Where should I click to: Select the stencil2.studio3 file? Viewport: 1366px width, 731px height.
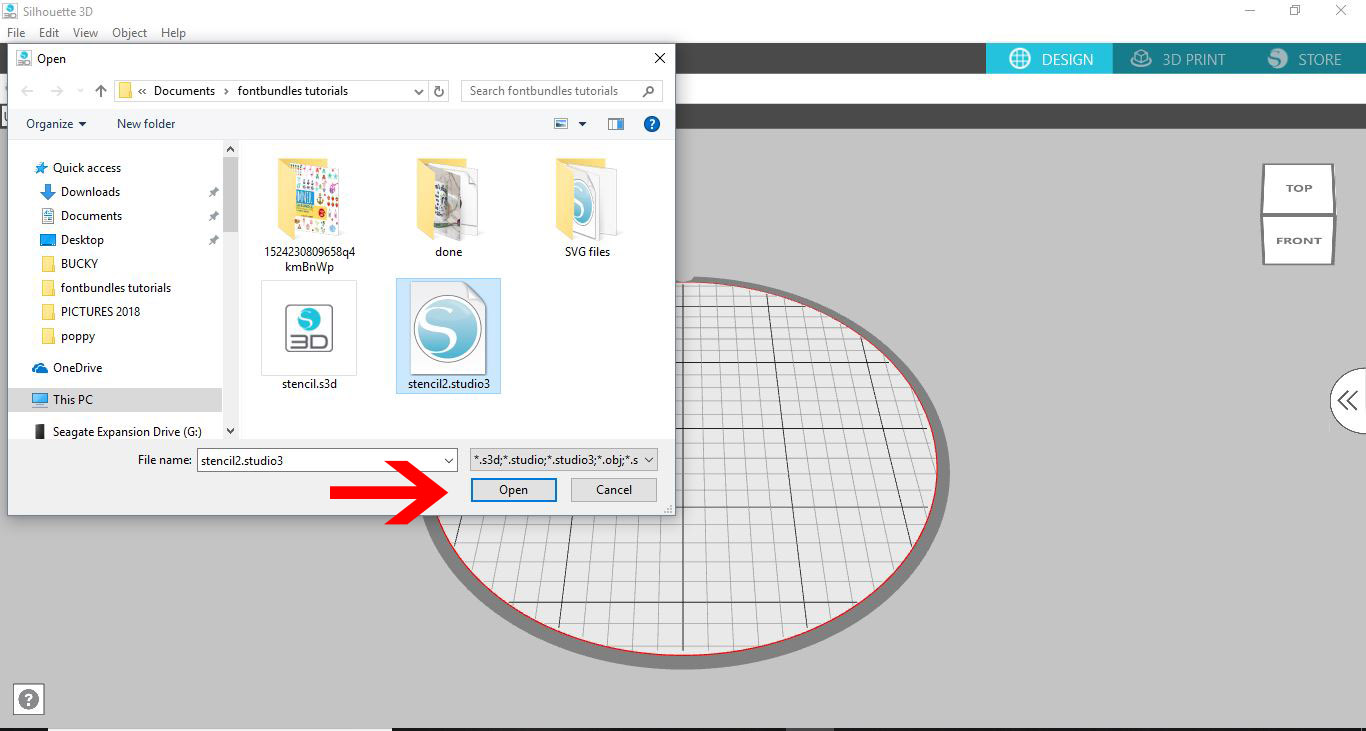pyautogui.click(x=449, y=336)
